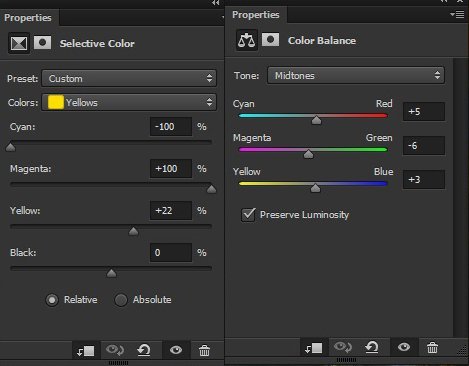Click the Color Balance scales icon
This screenshot has width=469, height=366.
tap(247, 40)
